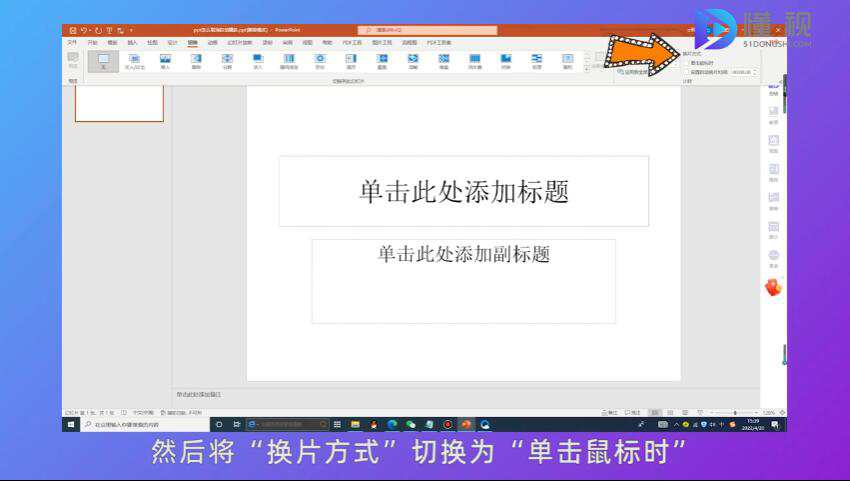Open WeChat from taskbar
Screen dimensions: 850x481
tap(410, 424)
